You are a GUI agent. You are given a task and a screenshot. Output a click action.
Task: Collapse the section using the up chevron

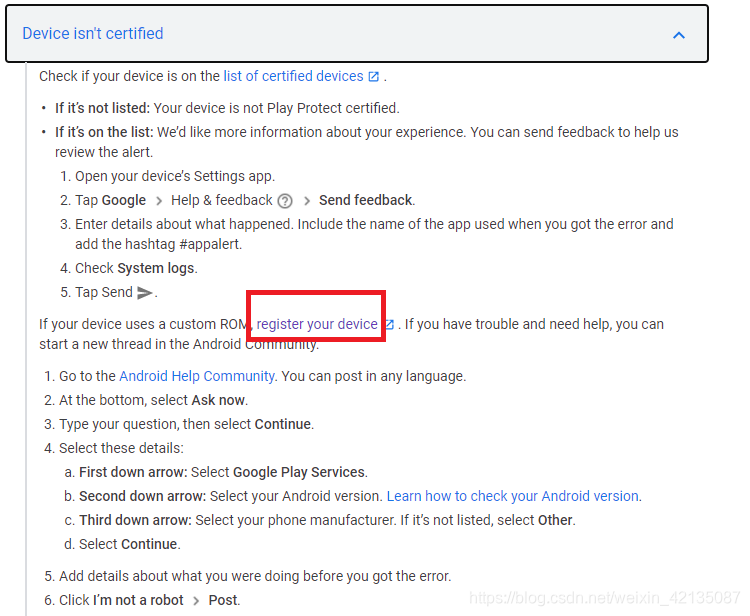pos(679,35)
